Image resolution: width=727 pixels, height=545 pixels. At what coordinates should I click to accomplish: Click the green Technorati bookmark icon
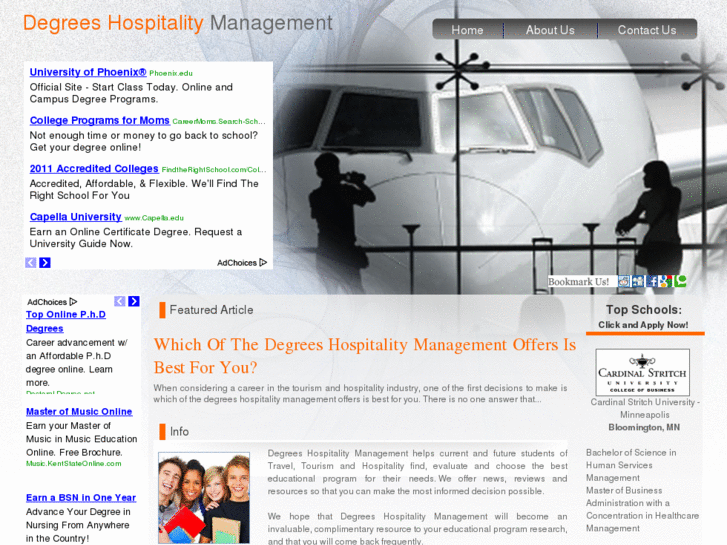coord(680,281)
